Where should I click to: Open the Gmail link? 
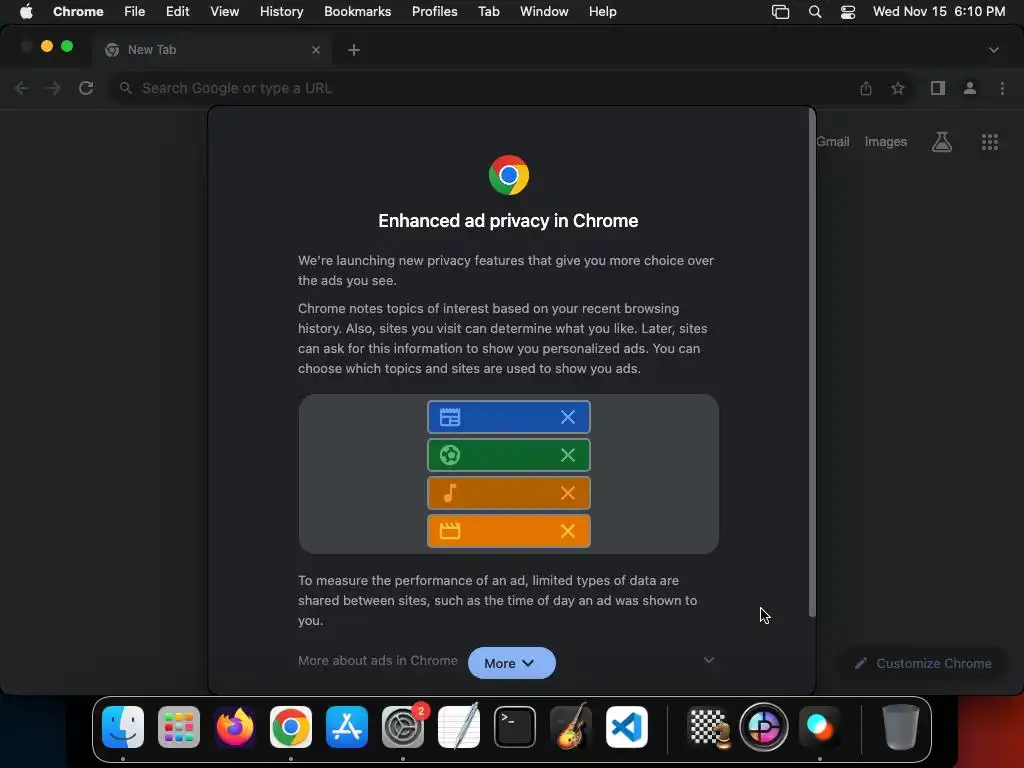833,142
